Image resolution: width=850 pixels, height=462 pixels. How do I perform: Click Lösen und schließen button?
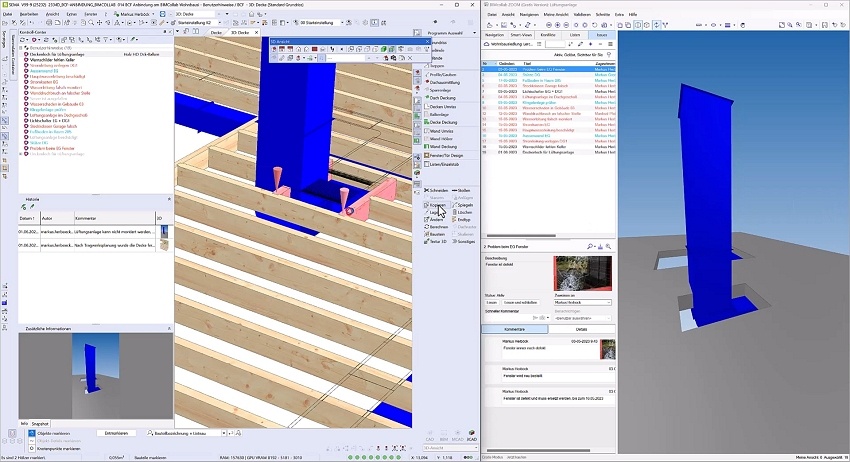click(520, 303)
